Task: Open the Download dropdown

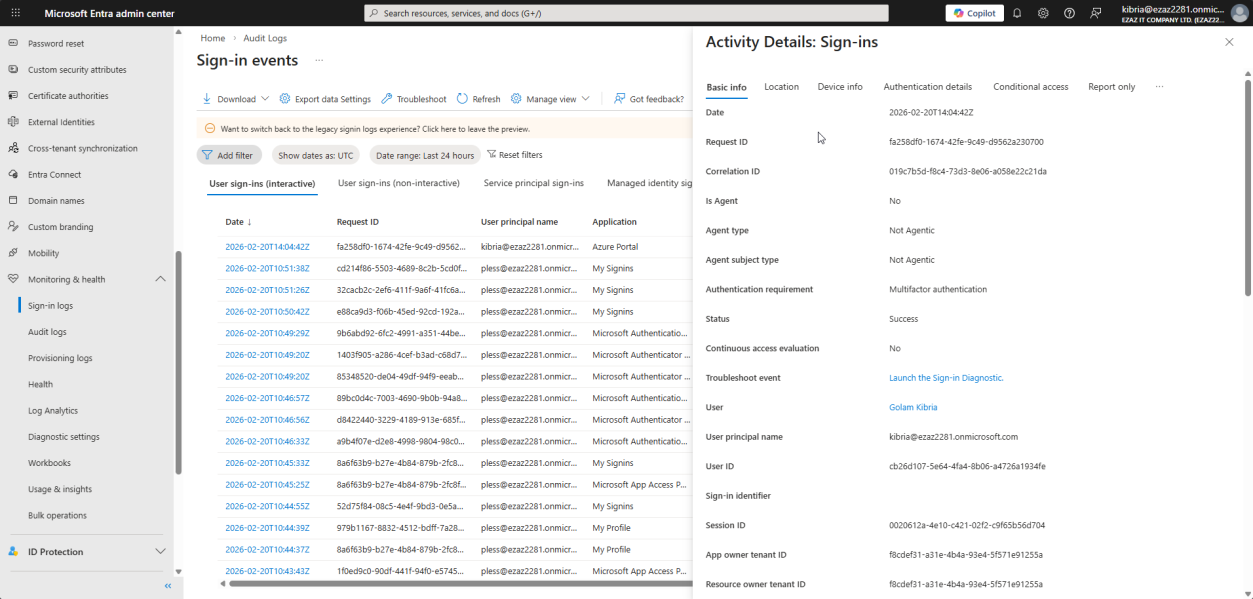Action: pos(236,99)
